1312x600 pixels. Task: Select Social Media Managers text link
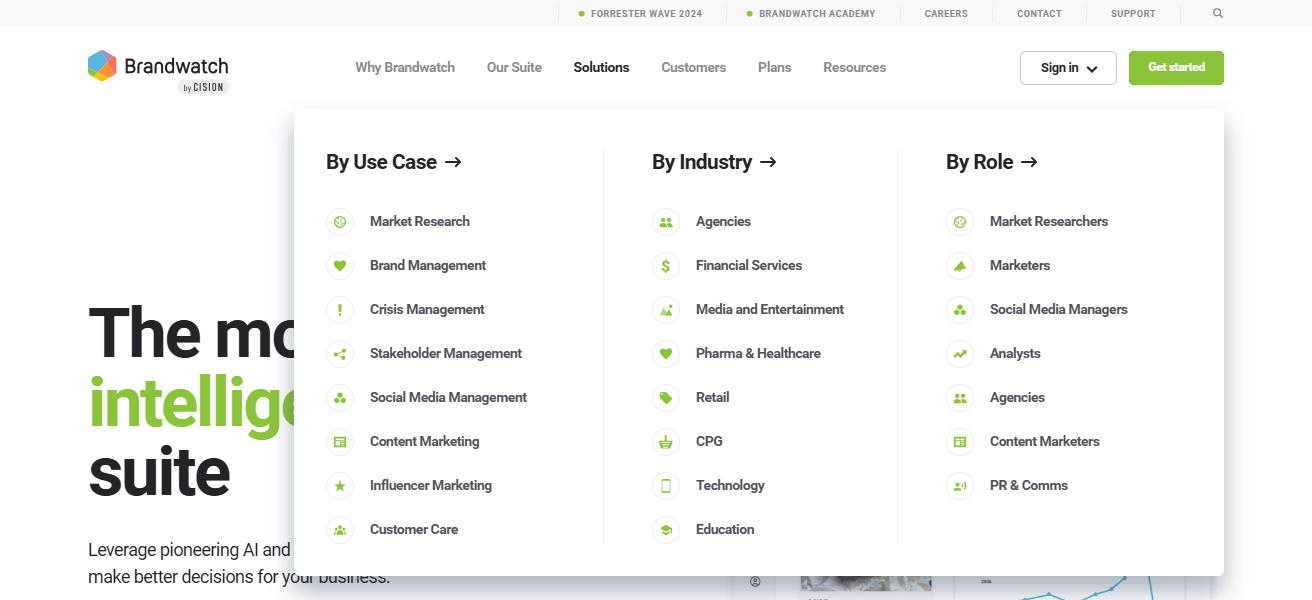tap(1059, 310)
